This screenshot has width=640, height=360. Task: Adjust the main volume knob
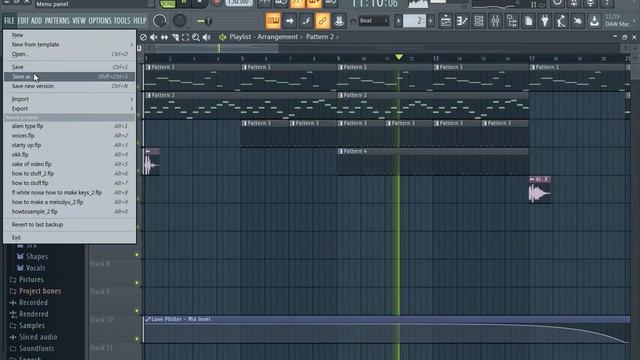[x=160, y=21]
